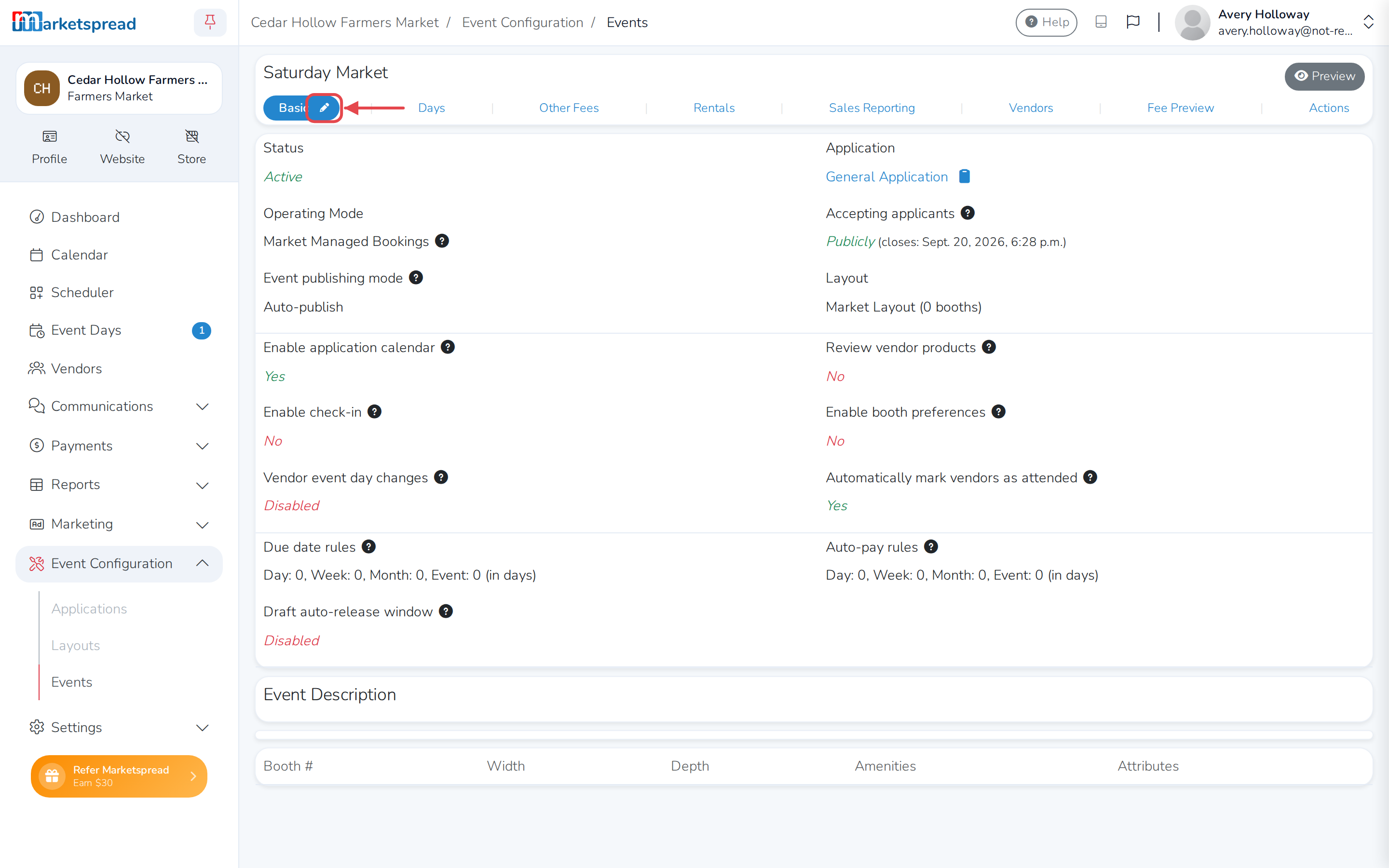Open the Cedar Hollow Farmers Market card
The image size is (1389, 868).
[119, 88]
